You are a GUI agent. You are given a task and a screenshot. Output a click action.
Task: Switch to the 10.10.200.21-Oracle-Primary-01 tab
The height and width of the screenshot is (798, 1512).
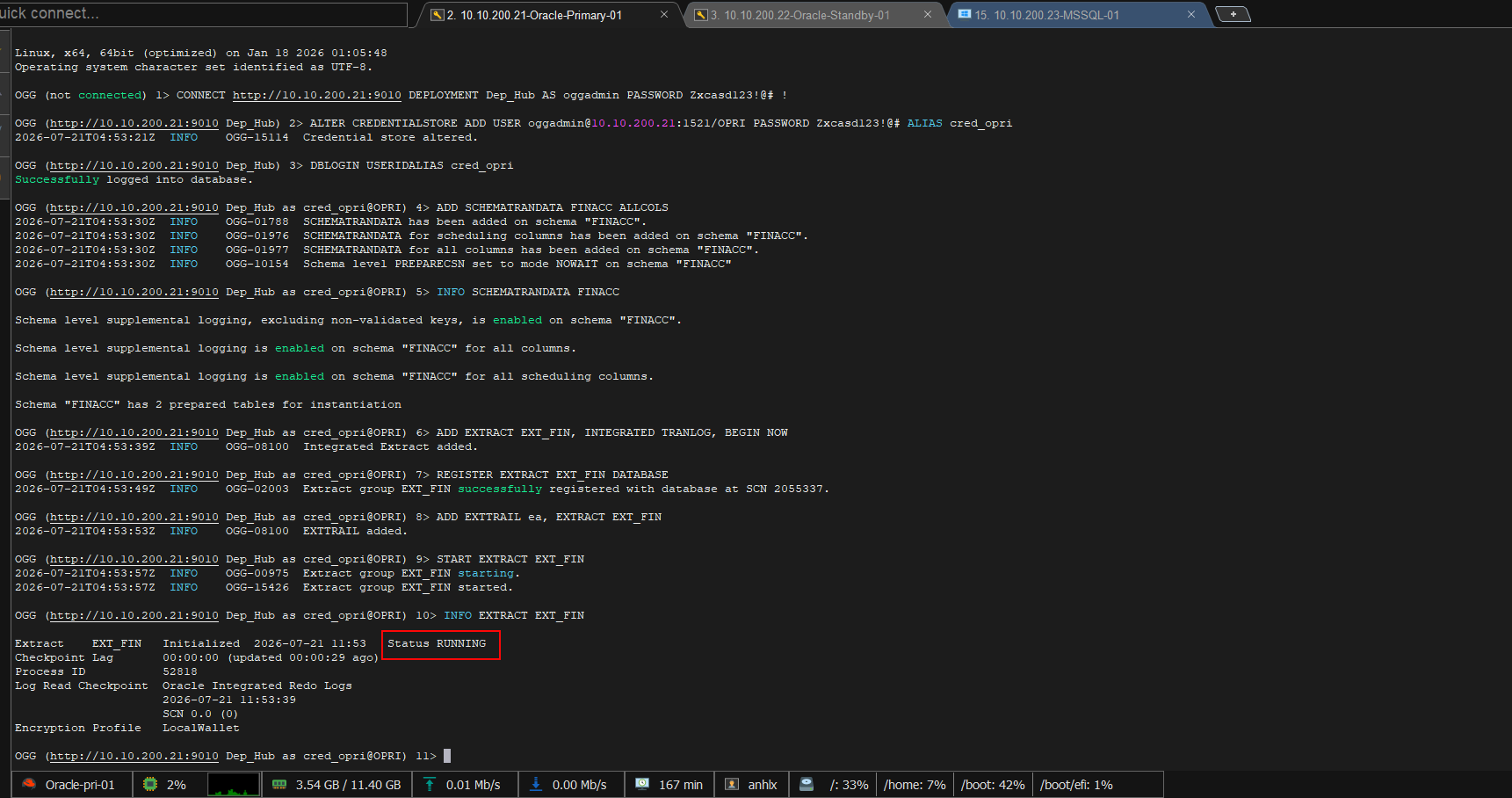534,15
